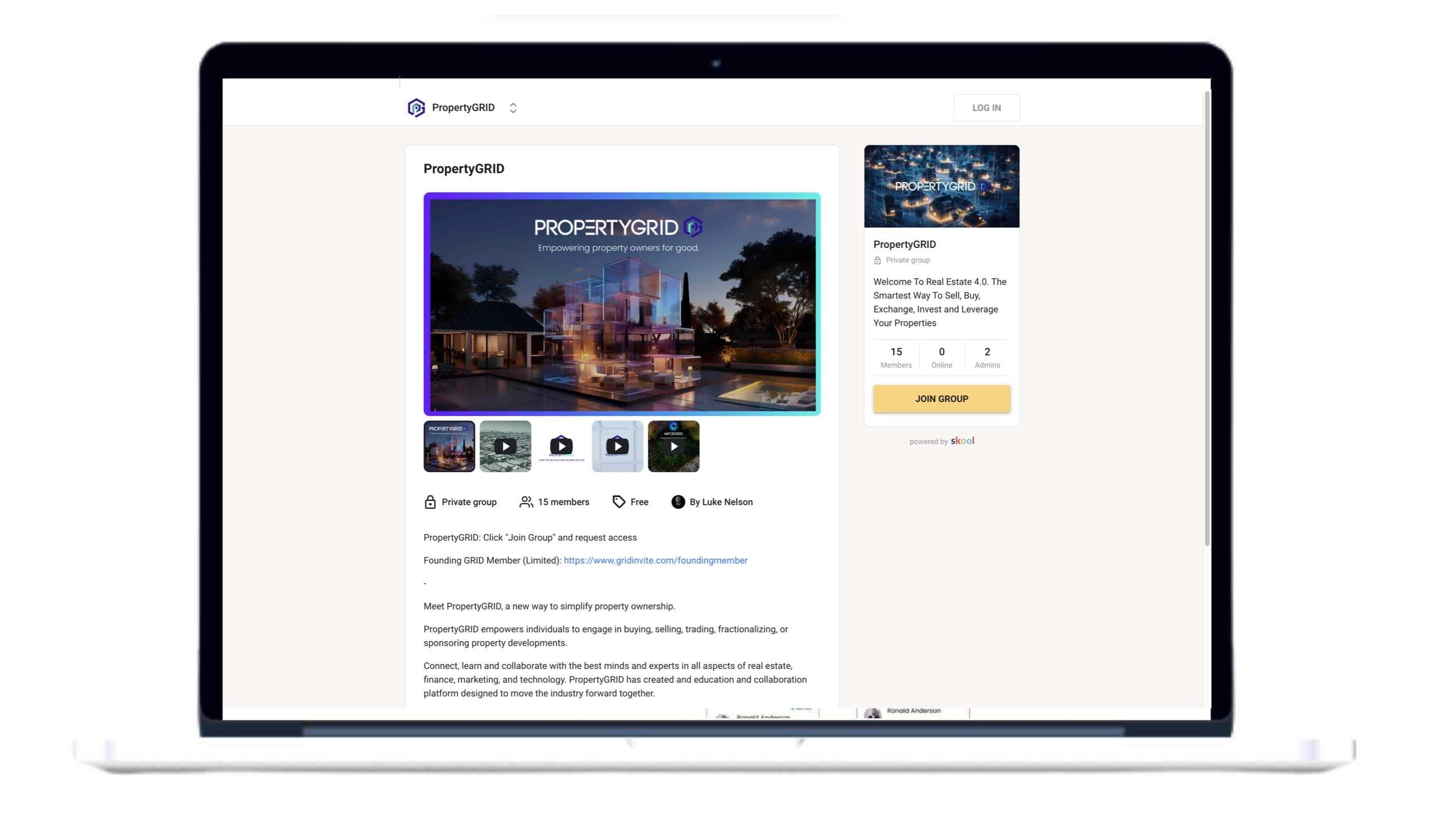The width and height of the screenshot is (1456, 814).
Task: Click Luke Nelson's avatar icon
Action: pyautogui.click(x=678, y=502)
